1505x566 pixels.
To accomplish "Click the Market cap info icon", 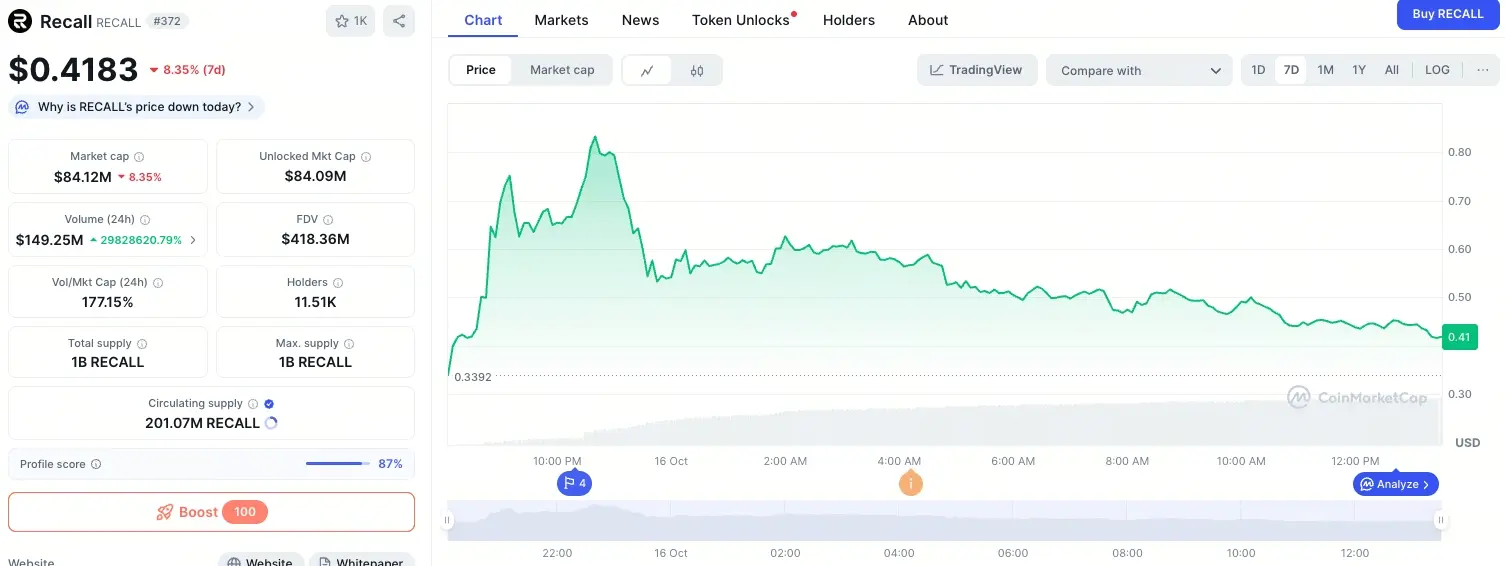I will [x=139, y=157].
